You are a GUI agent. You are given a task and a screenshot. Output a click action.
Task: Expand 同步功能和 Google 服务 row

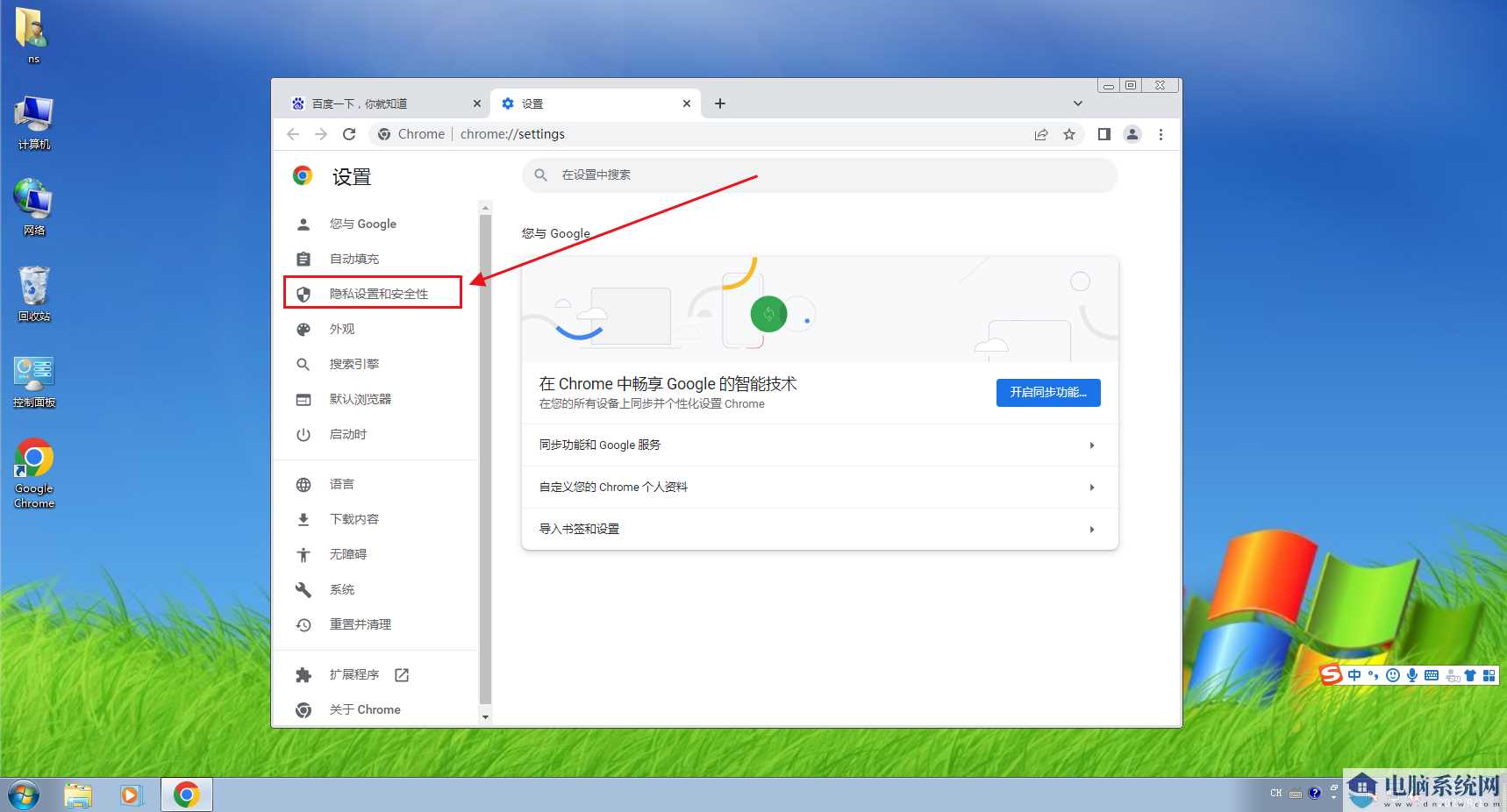click(819, 445)
